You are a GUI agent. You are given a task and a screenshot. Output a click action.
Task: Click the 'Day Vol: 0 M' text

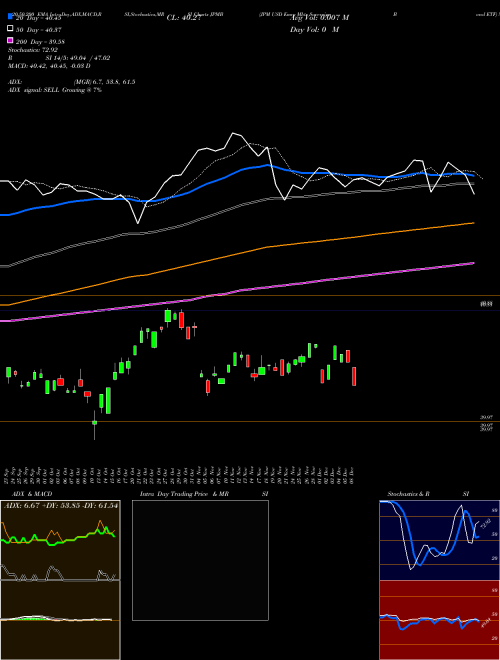pos(314,29)
